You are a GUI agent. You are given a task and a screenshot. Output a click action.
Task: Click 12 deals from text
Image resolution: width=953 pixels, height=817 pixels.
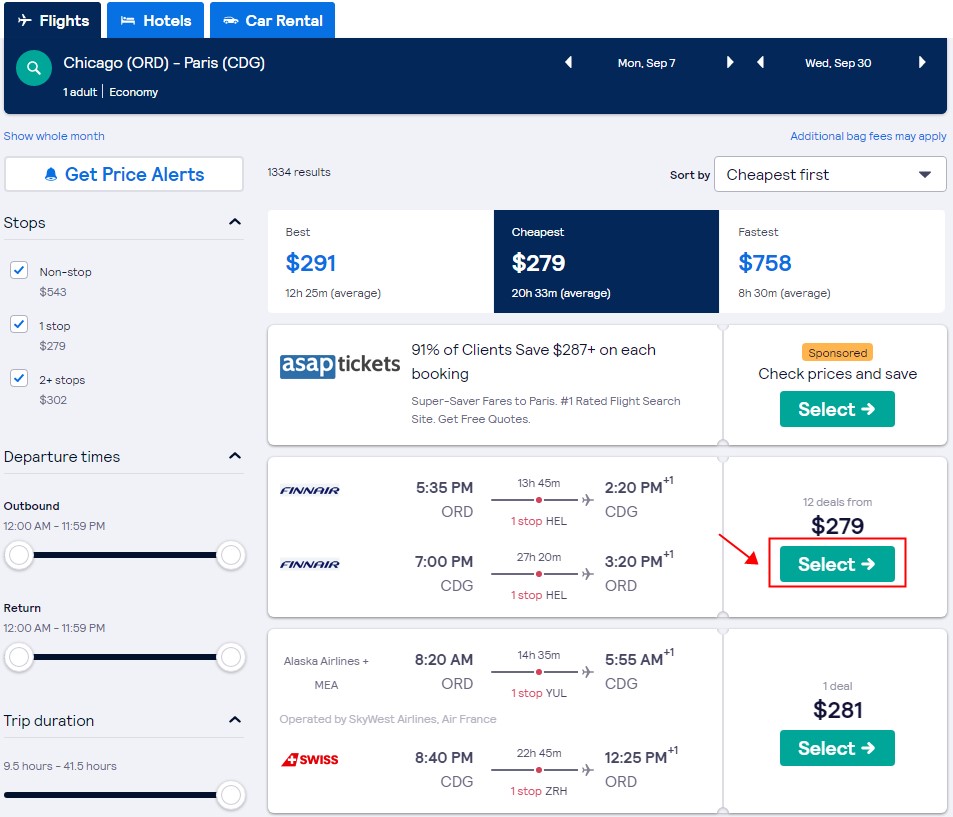[x=837, y=502]
